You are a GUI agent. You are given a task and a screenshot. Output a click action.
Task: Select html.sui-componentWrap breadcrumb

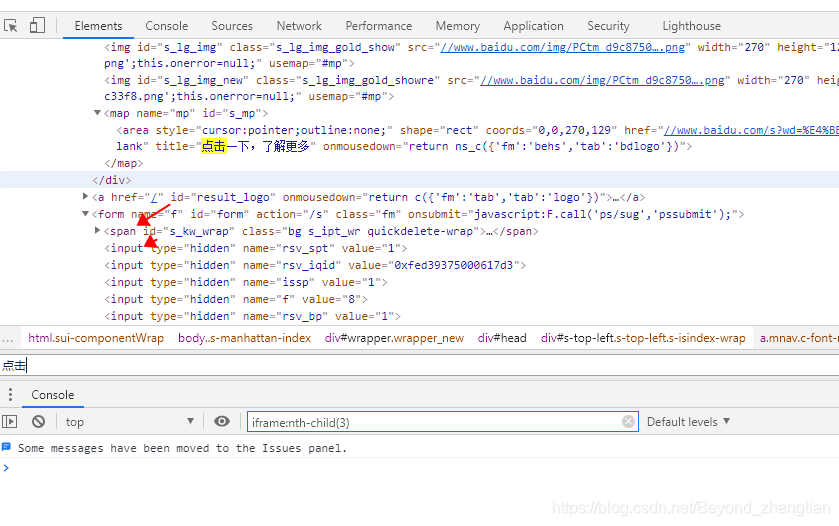[96, 338]
